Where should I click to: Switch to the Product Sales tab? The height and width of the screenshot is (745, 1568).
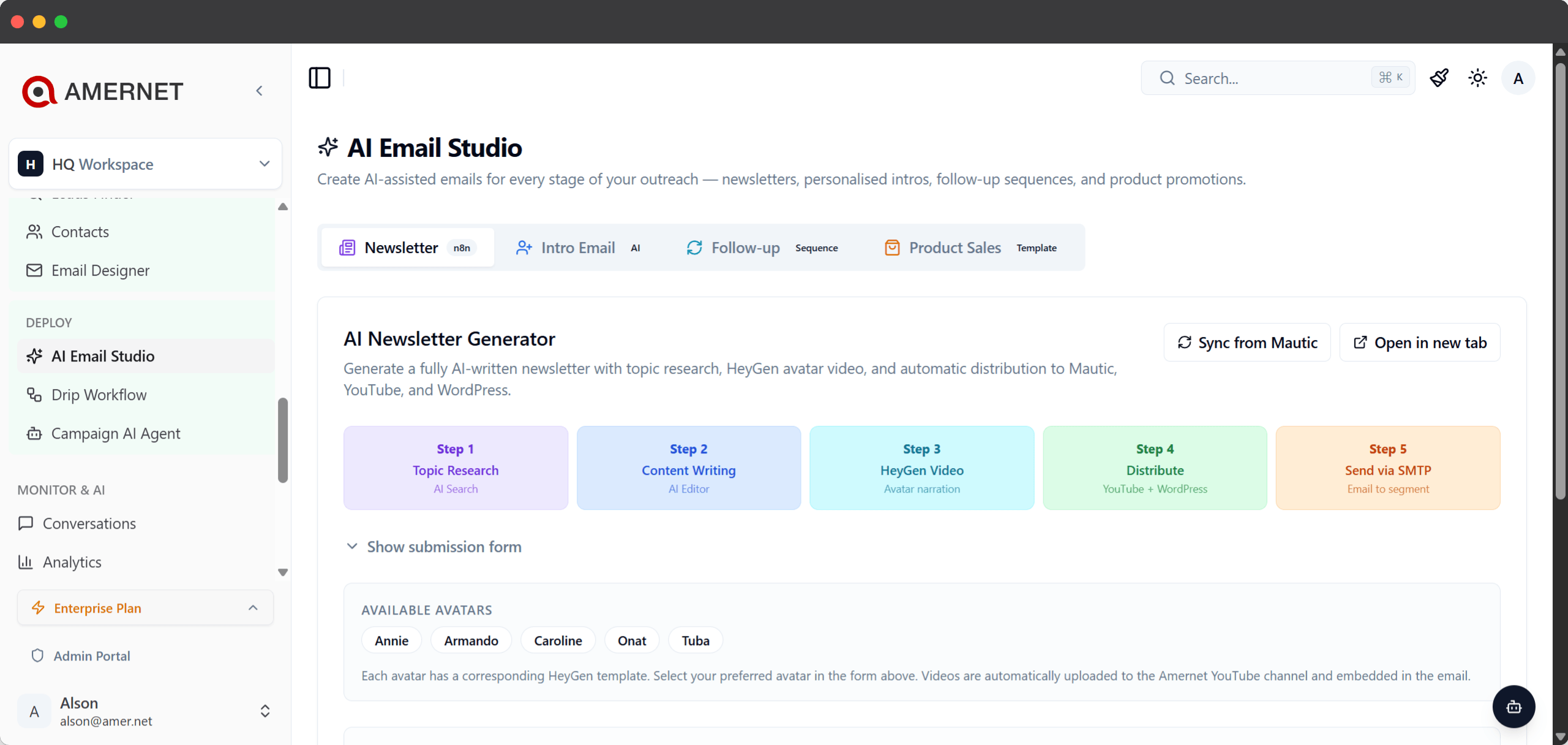[x=972, y=248]
